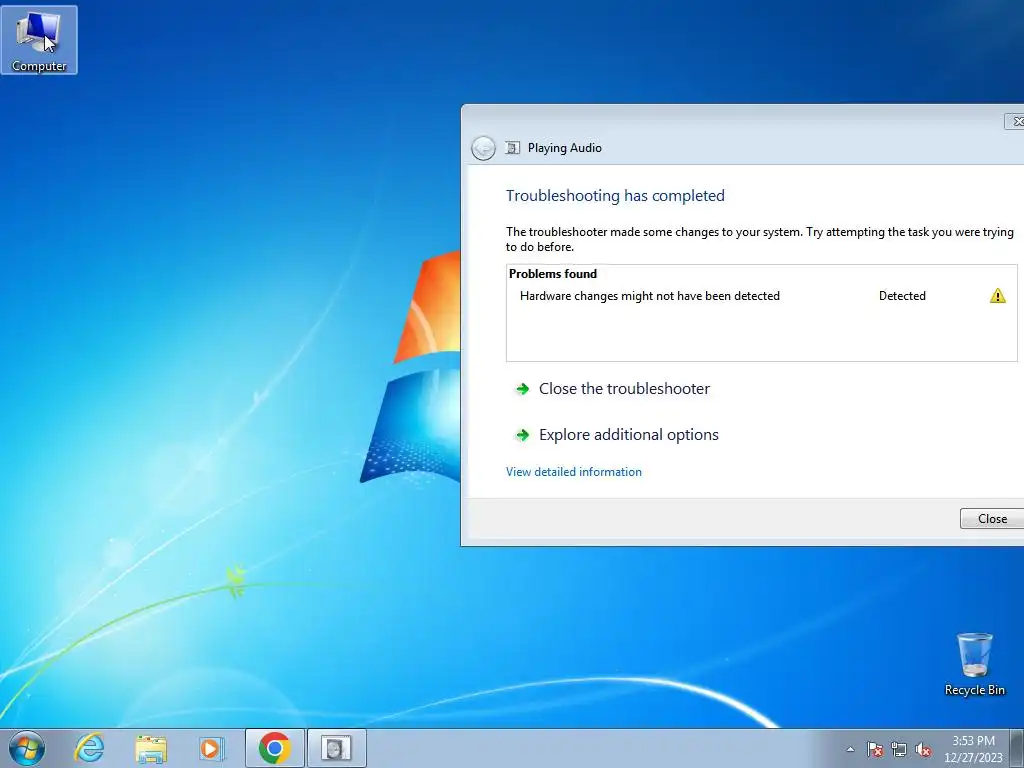This screenshot has width=1024, height=768.
Task: Select the Recycle Bin desktop icon
Action: [x=974, y=664]
